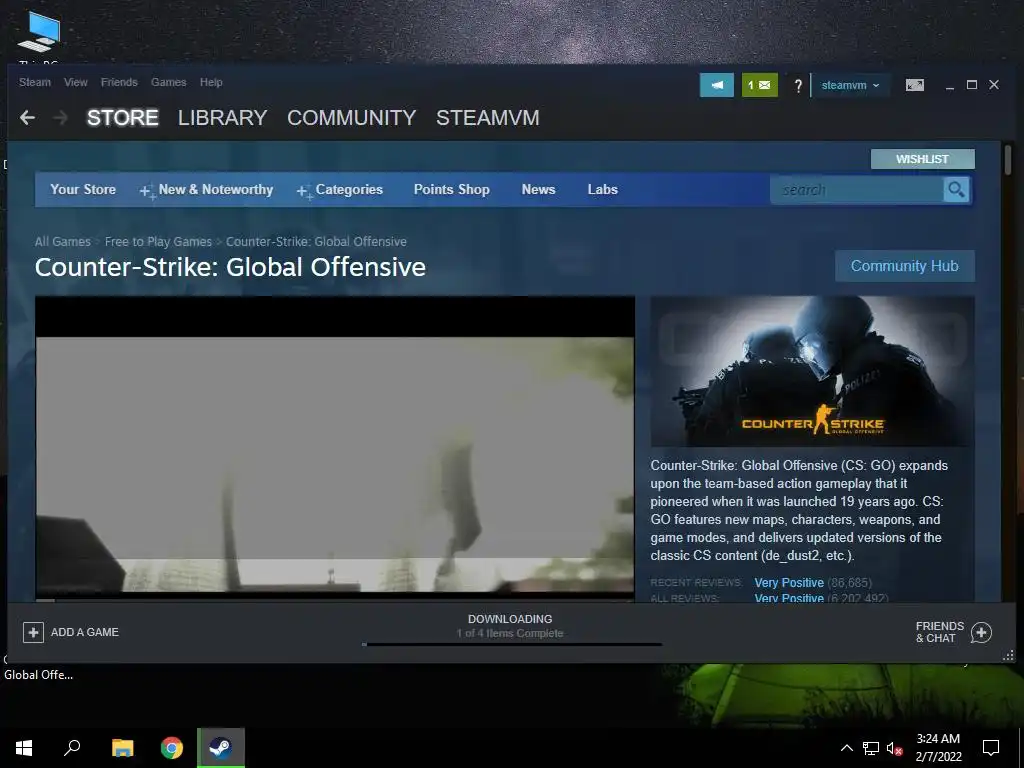Open File Explorer in the taskbar
The width and height of the screenshot is (1024, 768).
pyautogui.click(x=122, y=747)
